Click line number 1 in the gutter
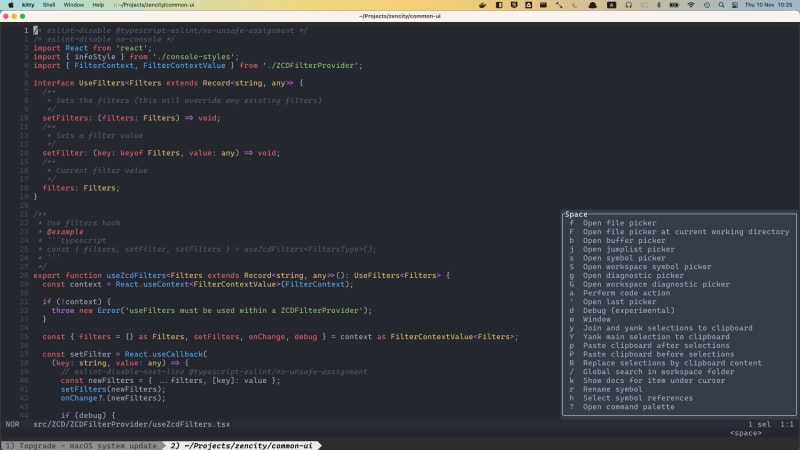The image size is (800, 450). tap(26, 31)
